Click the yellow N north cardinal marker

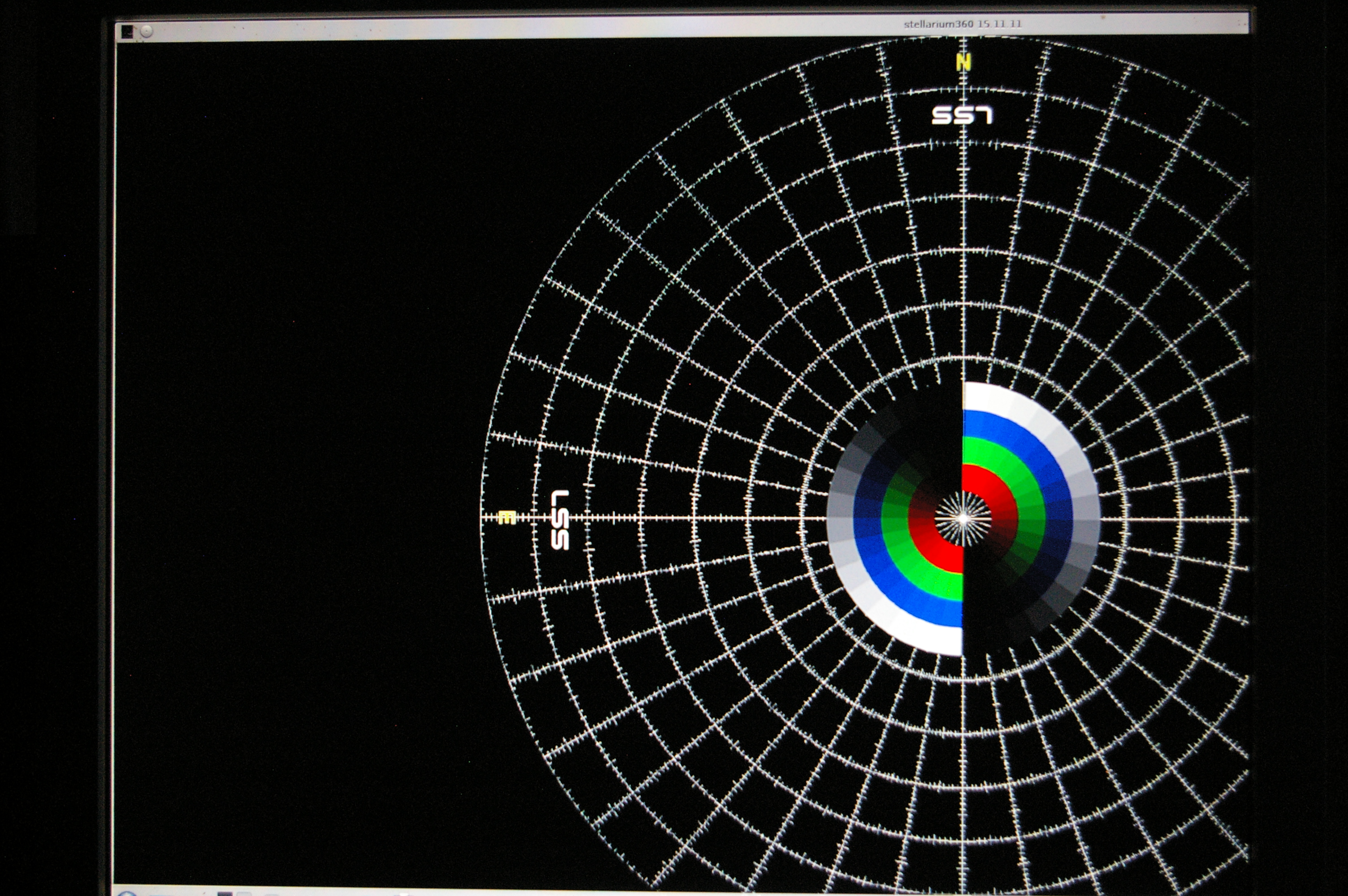click(963, 62)
